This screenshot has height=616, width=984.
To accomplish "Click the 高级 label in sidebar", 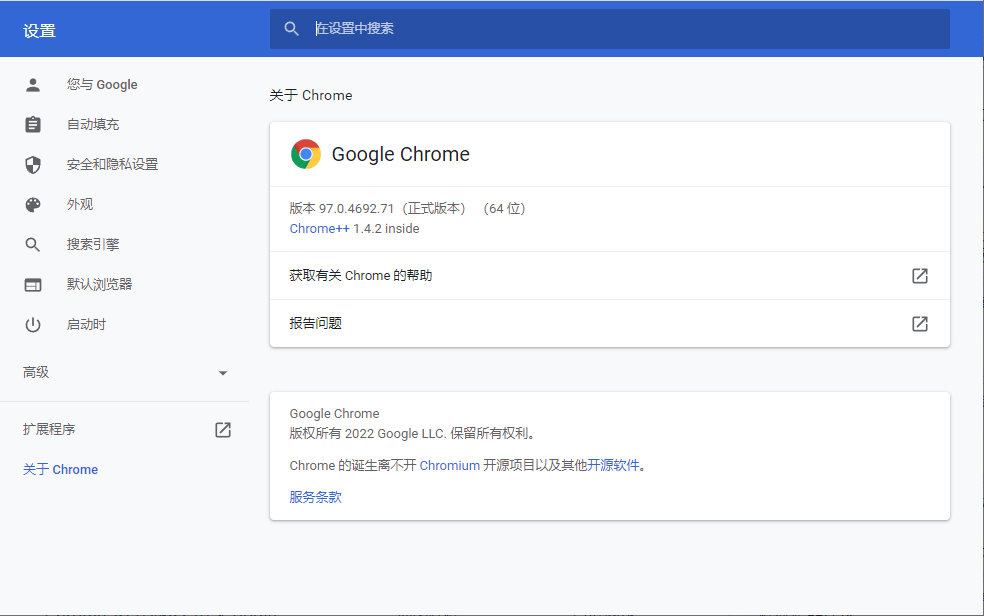I will pos(36,373).
